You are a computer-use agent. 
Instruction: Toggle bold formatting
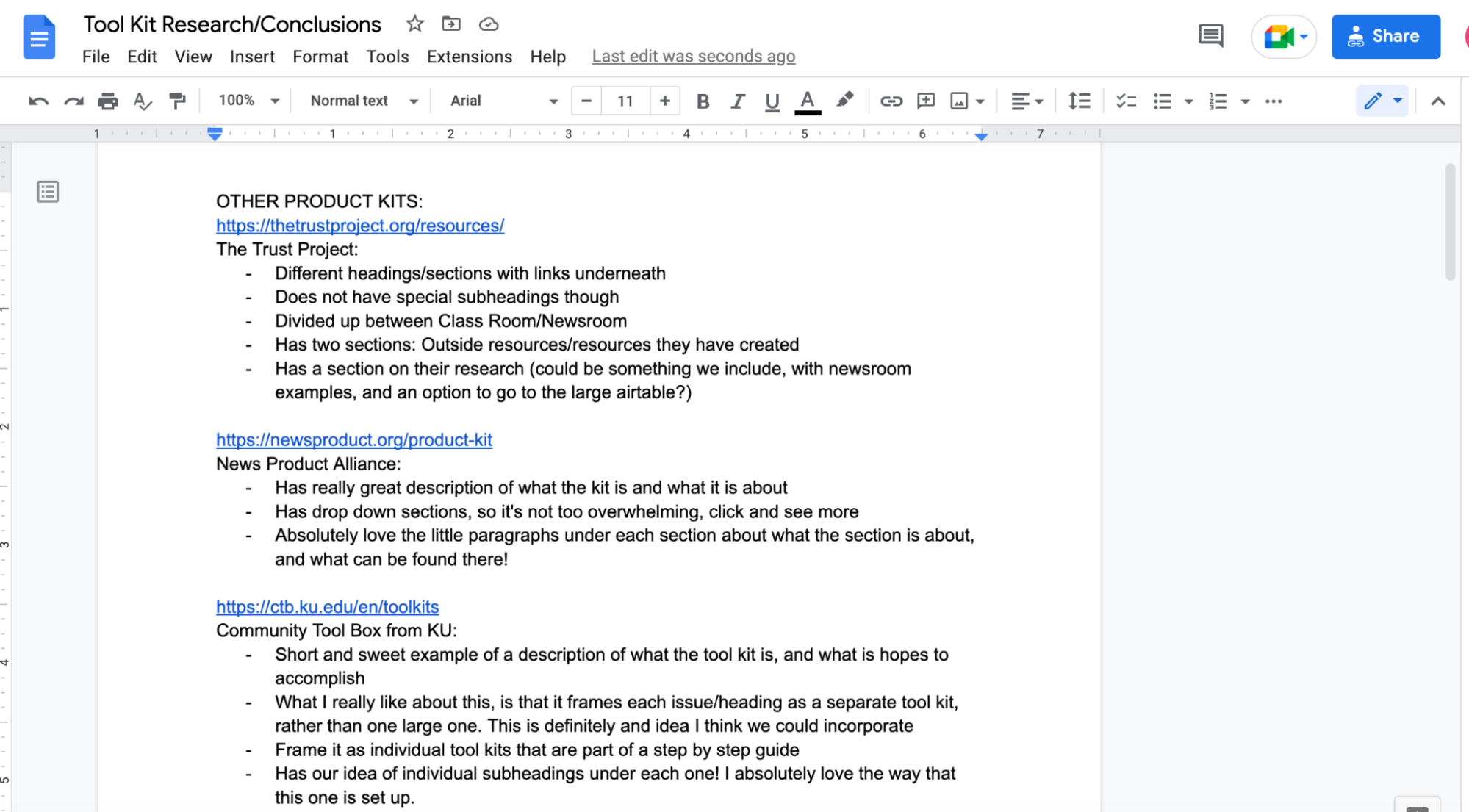(x=703, y=101)
